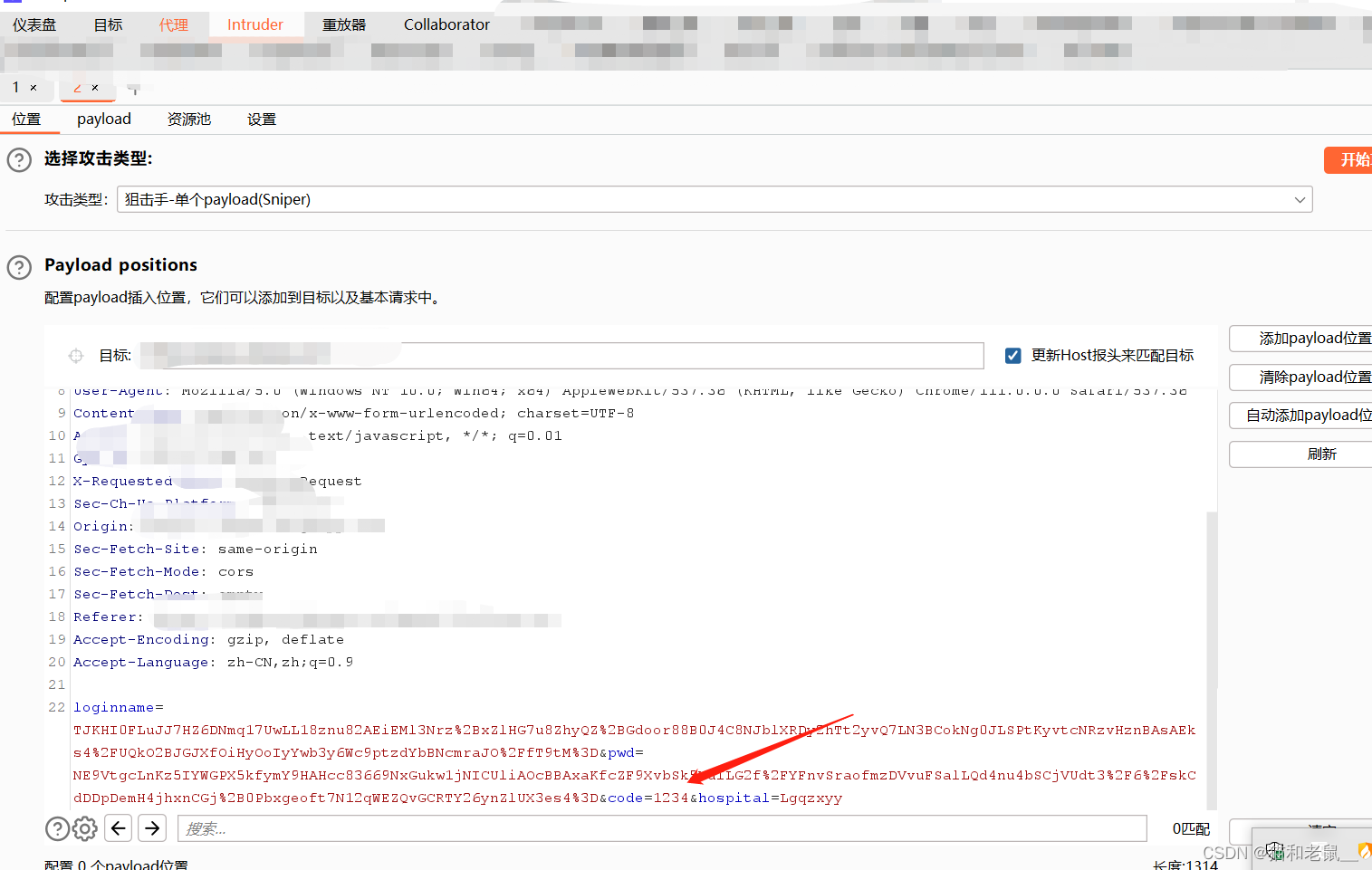Open help for Payload positions
Viewport: 1372px width, 870px height.
[x=19, y=267]
